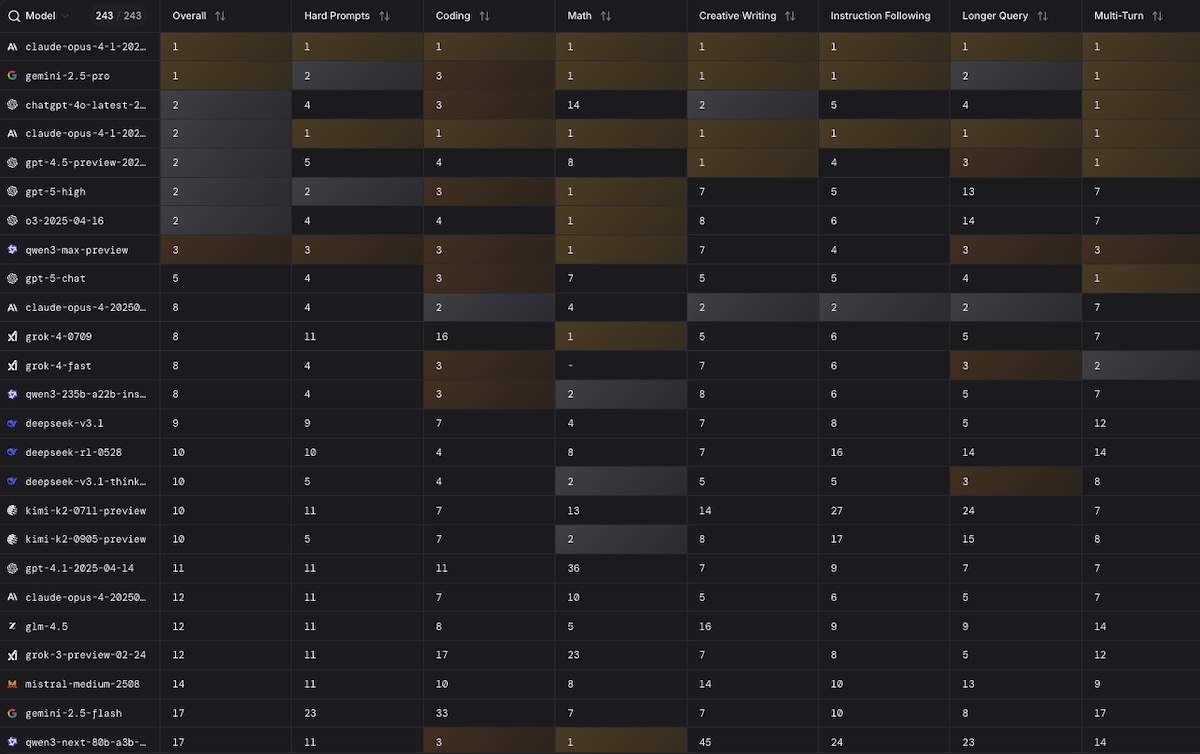The width and height of the screenshot is (1200, 754).
Task: Click the OpenAI logo beside chatgpt-4o-latest
Action: [x=12, y=104]
